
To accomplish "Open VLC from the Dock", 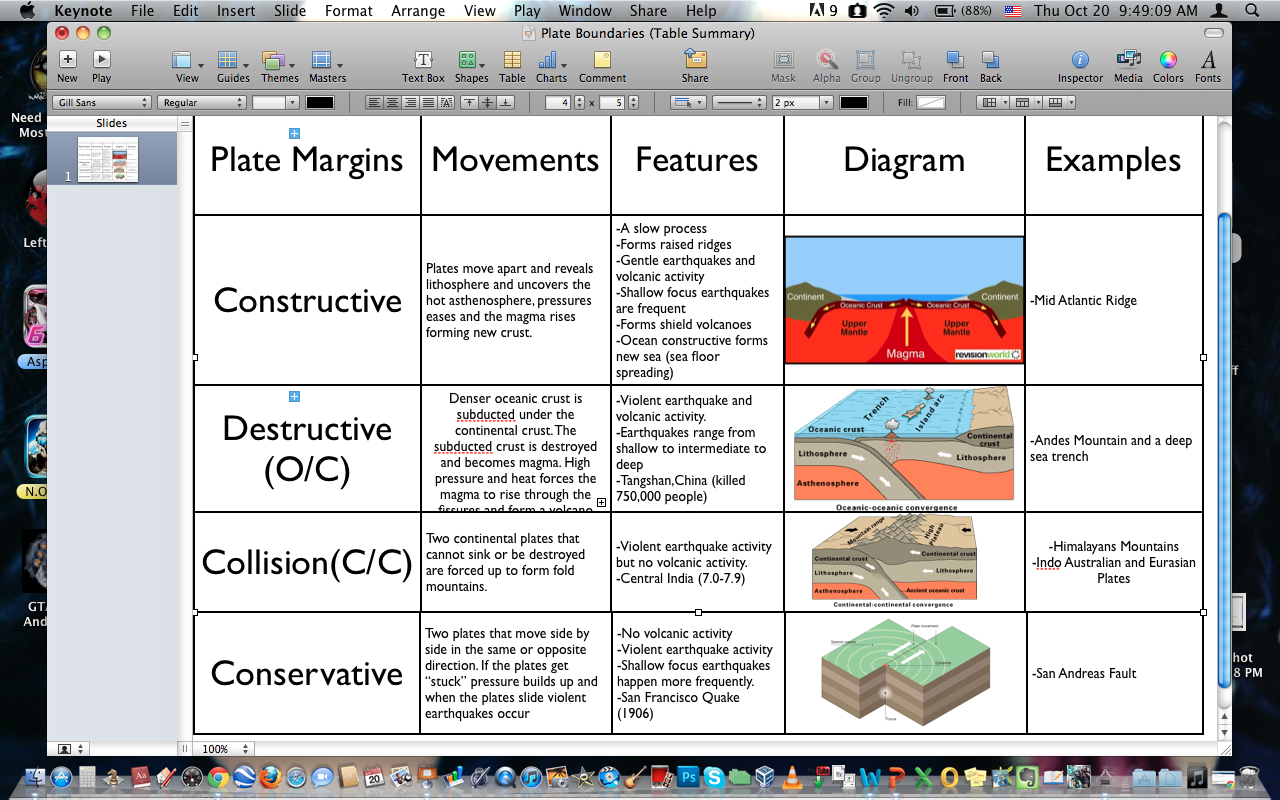I will [791, 777].
